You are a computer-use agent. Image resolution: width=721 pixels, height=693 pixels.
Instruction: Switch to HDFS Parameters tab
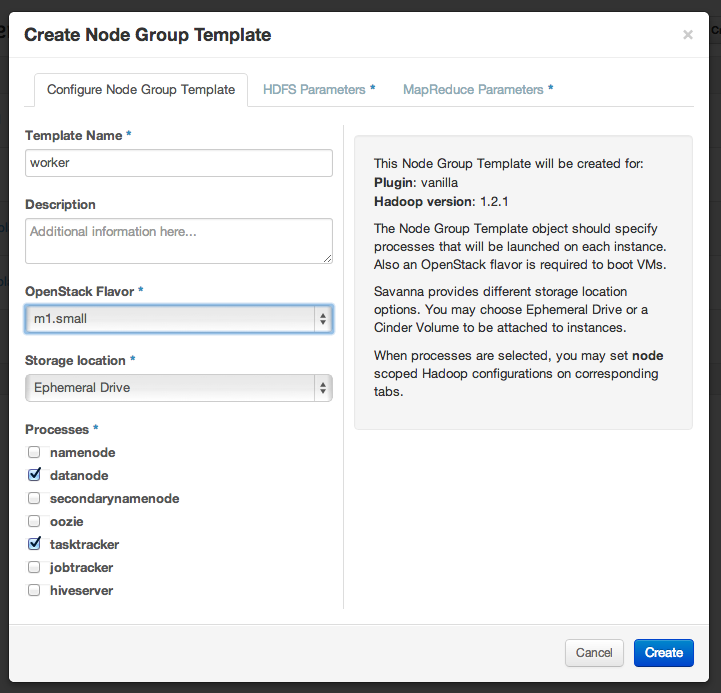319,90
